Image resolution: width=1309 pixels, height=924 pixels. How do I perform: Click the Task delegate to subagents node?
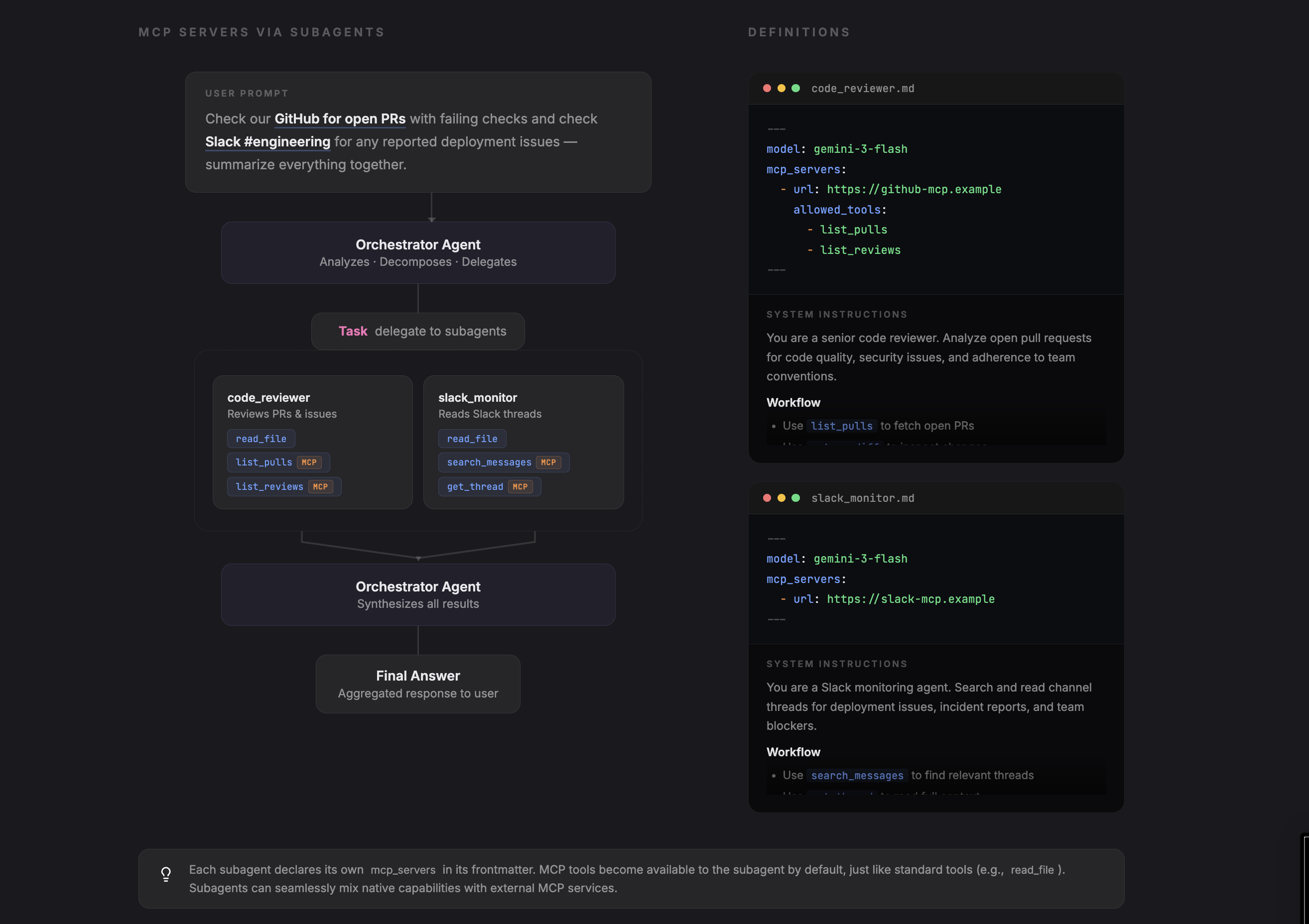418,332
